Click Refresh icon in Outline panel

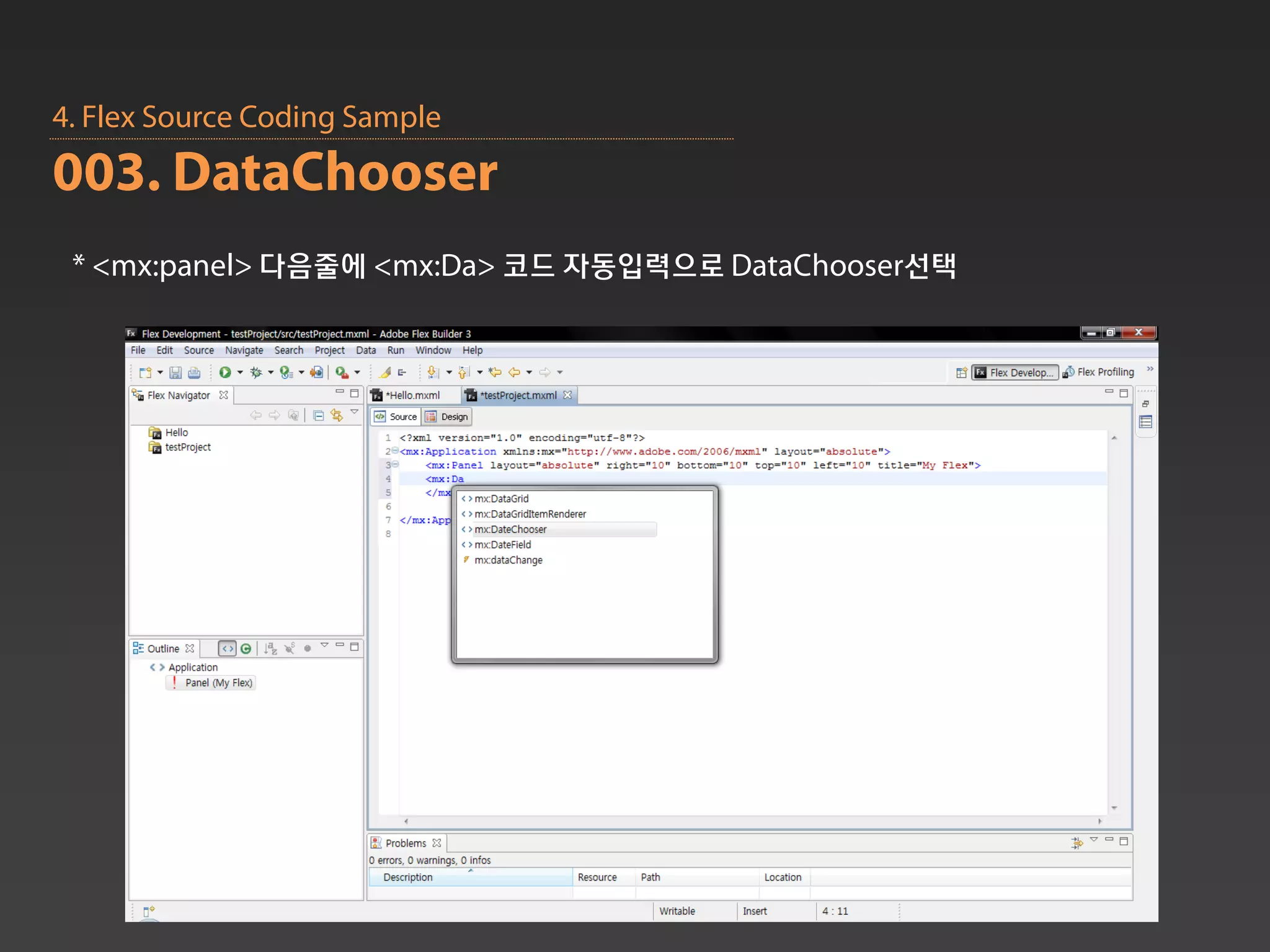tap(246, 649)
